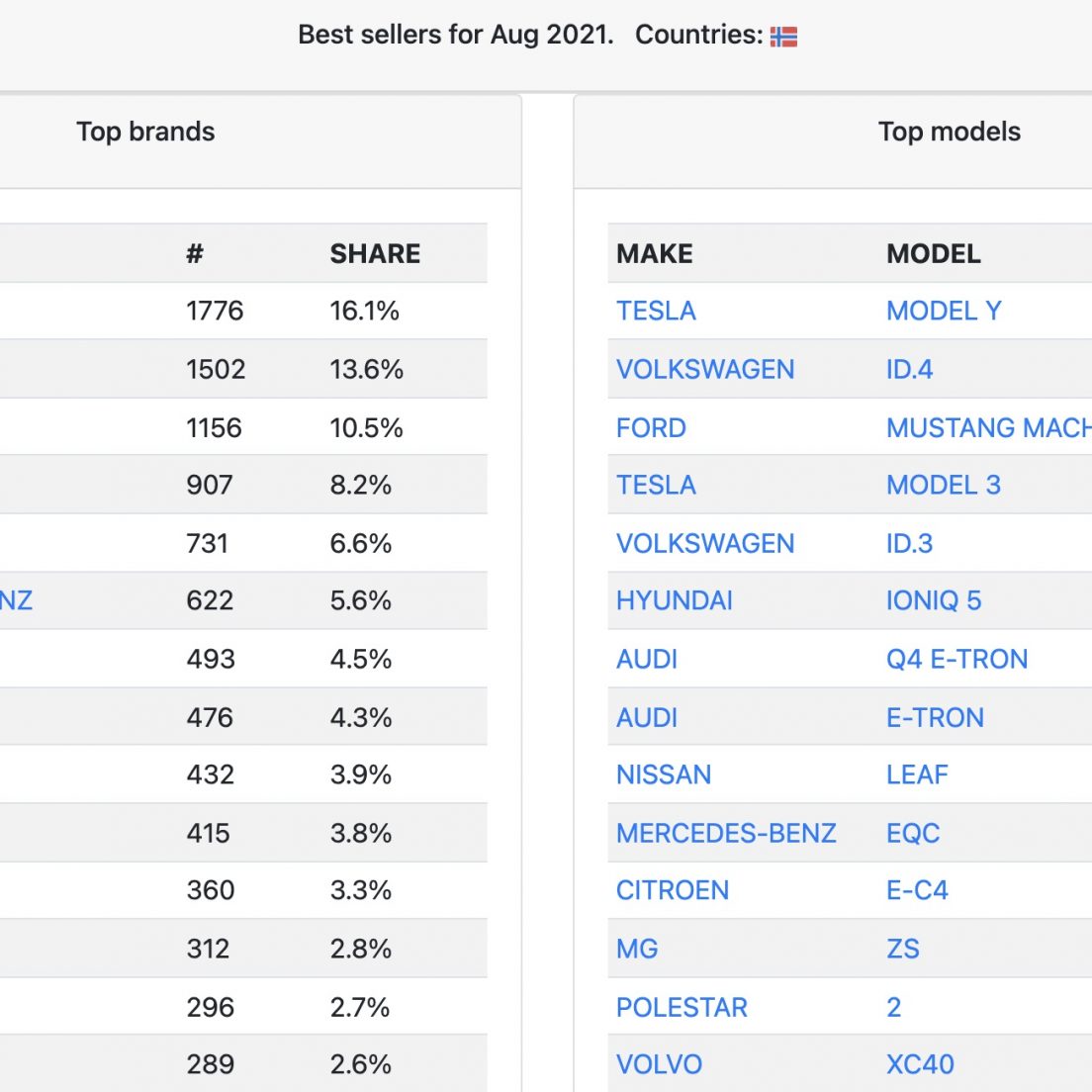Click the MODEL column header
The width and height of the screenshot is (1092, 1092).
click(x=933, y=253)
